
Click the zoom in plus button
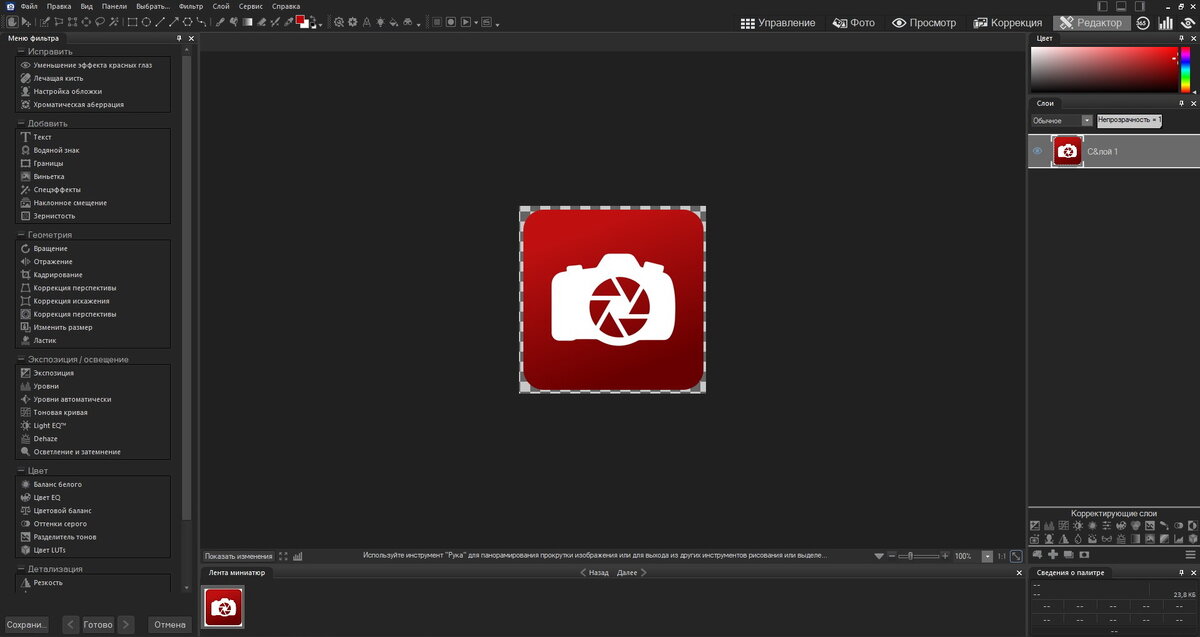click(x=945, y=556)
